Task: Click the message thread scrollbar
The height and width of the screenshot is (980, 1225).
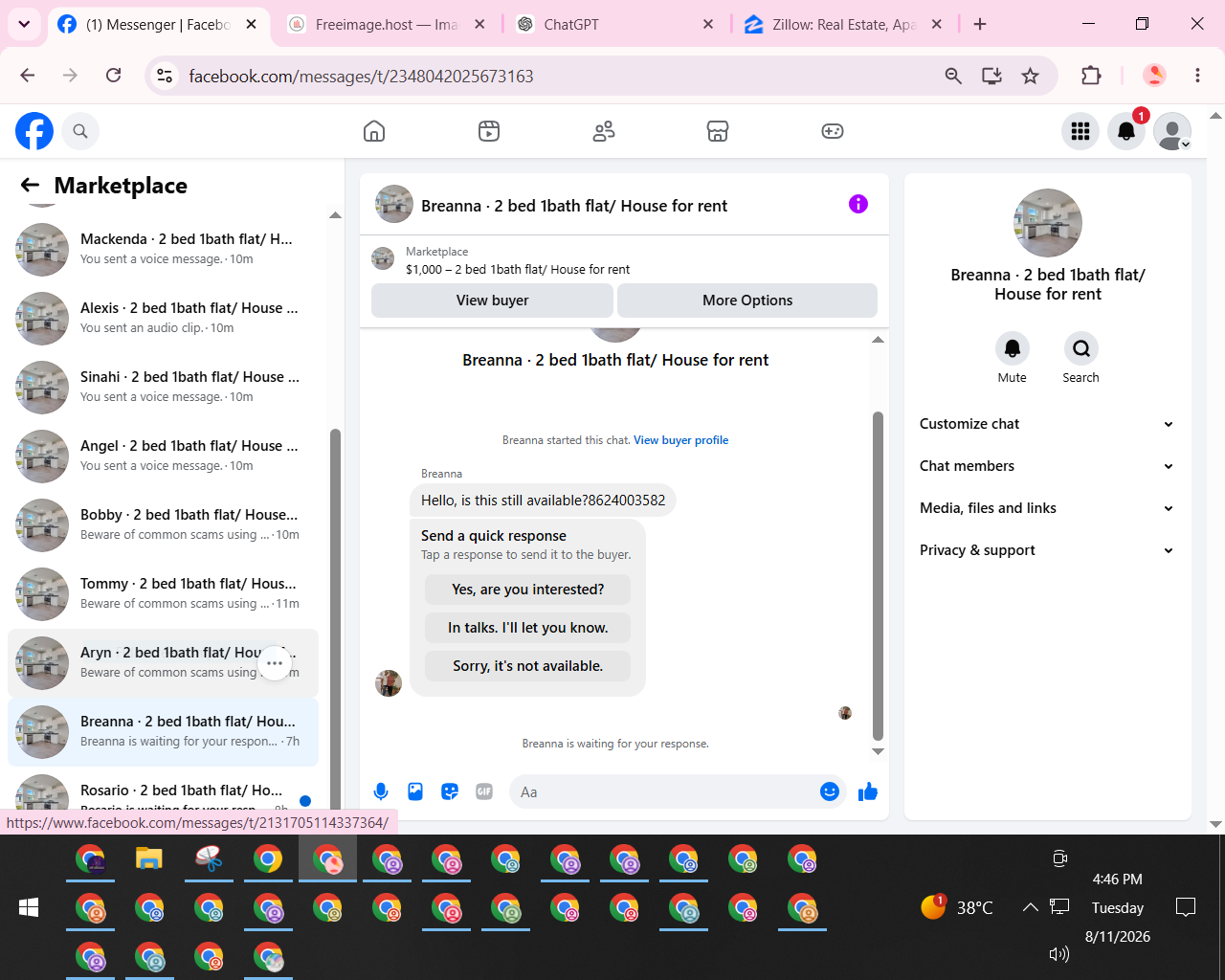Action: (x=878, y=574)
